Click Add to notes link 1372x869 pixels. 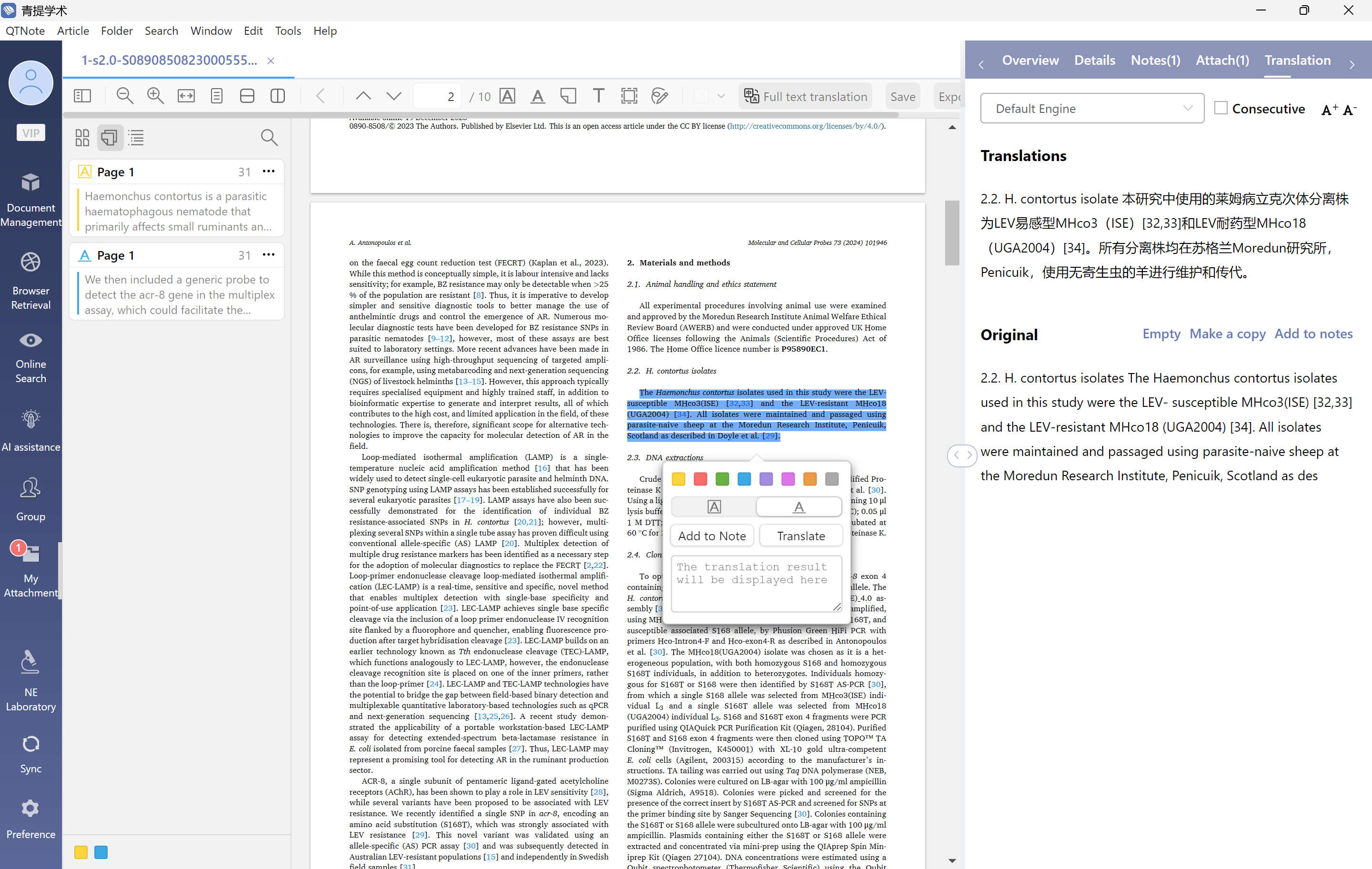(1313, 333)
